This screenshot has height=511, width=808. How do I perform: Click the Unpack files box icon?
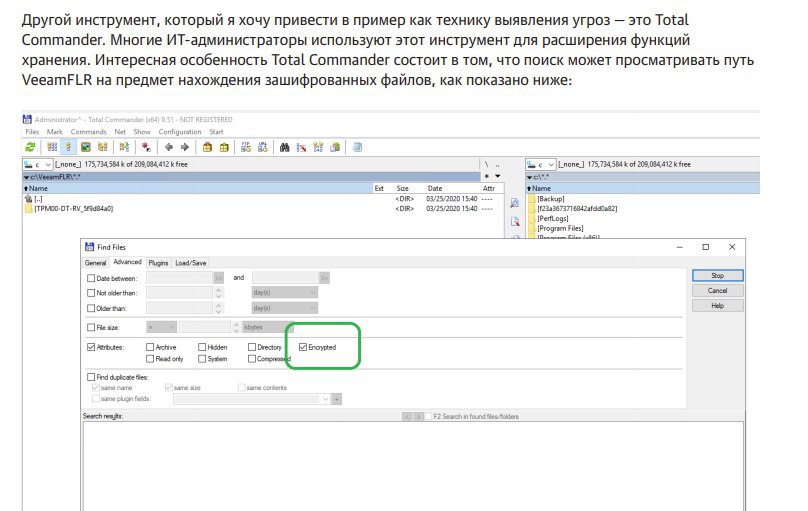(224, 147)
